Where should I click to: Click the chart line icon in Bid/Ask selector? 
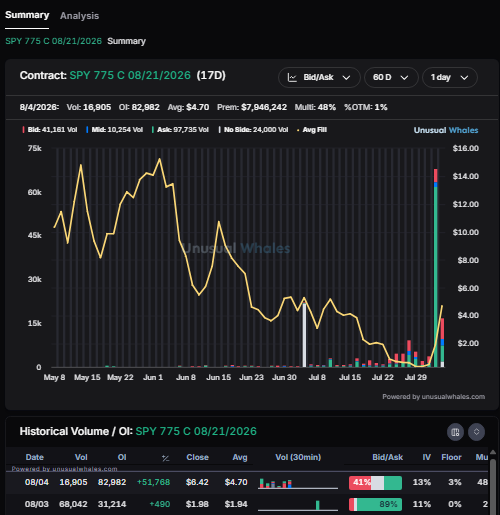point(292,77)
